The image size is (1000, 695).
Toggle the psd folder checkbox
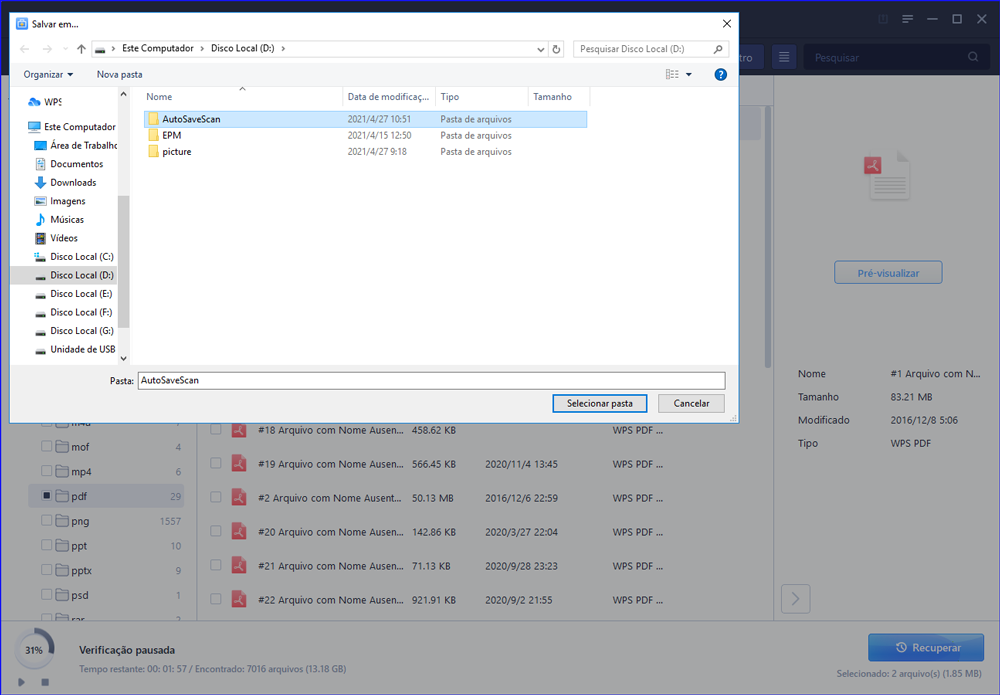pyautogui.click(x=47, y=594)
